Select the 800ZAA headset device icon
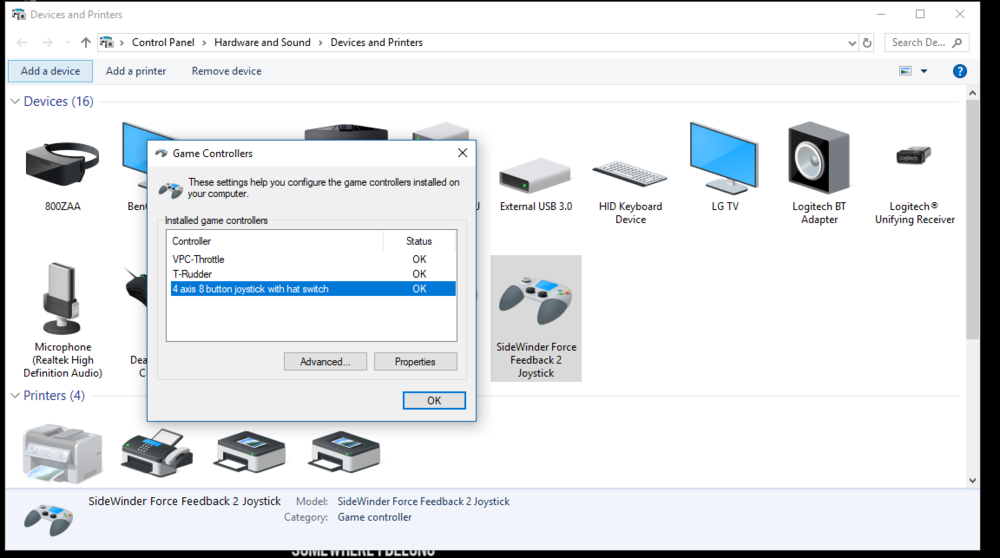The height and width of the screenshot is (558, 1000). coord(62,163)
